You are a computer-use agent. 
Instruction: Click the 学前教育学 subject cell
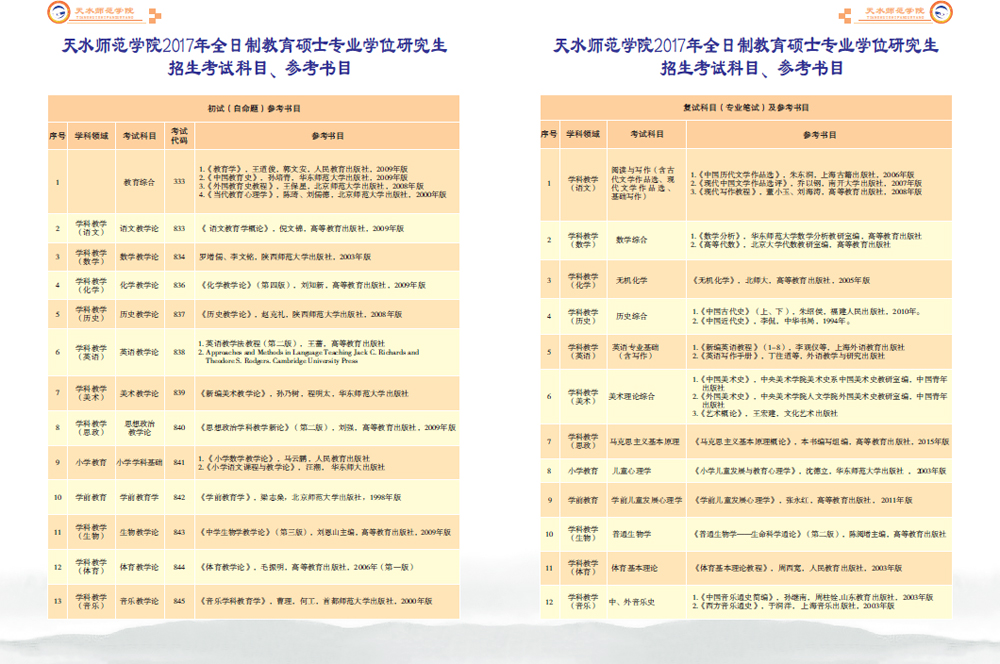click(x=139, y=497)
